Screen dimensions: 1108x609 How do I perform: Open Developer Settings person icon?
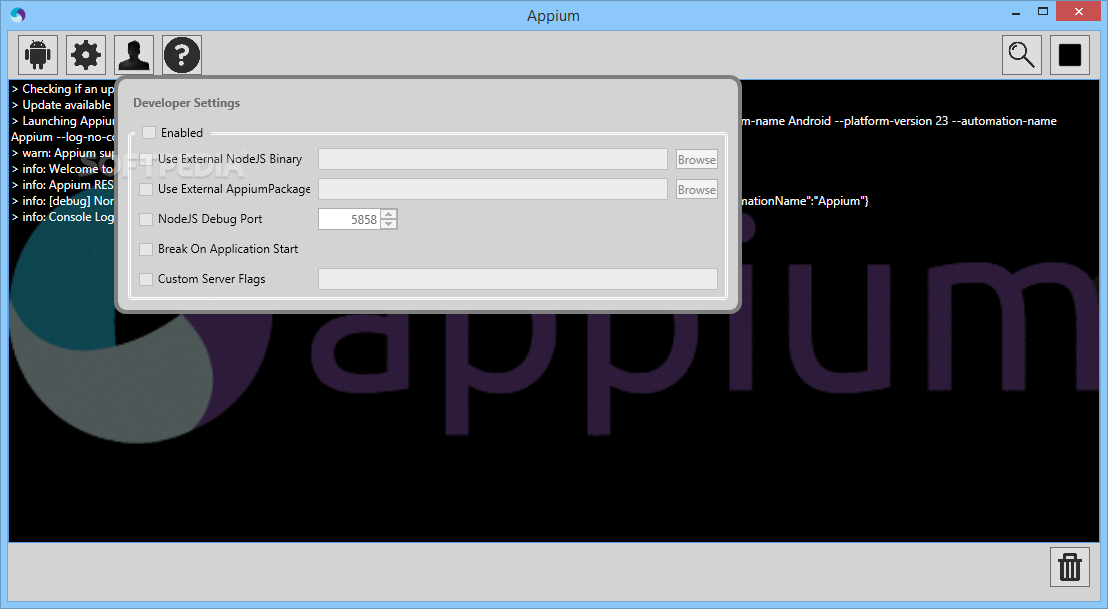point(134,54)
